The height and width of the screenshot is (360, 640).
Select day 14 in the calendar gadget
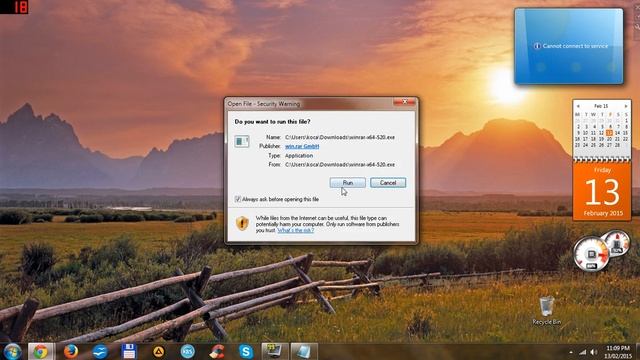617,133
